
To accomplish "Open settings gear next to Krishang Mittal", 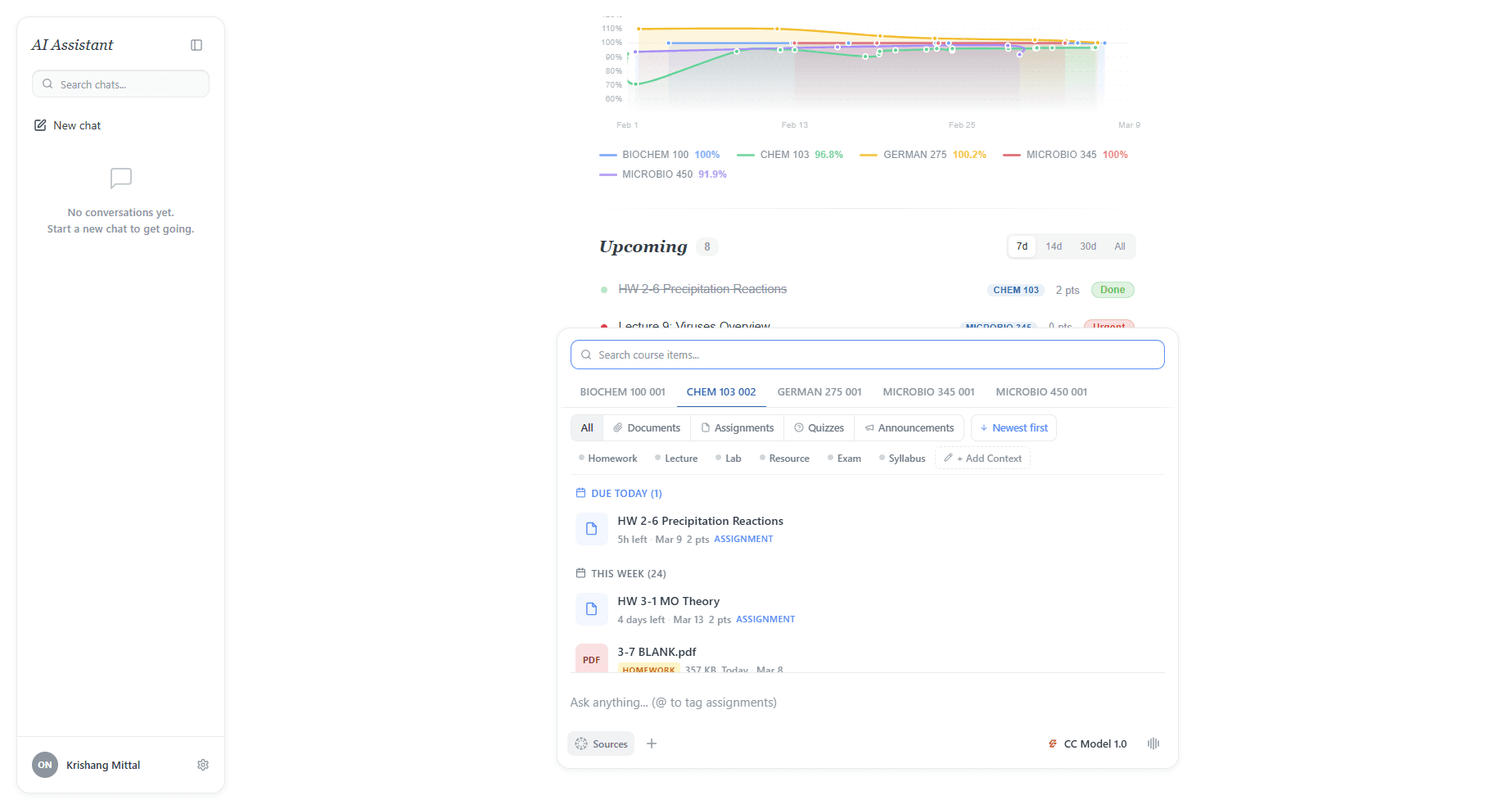I will [203, 765].
